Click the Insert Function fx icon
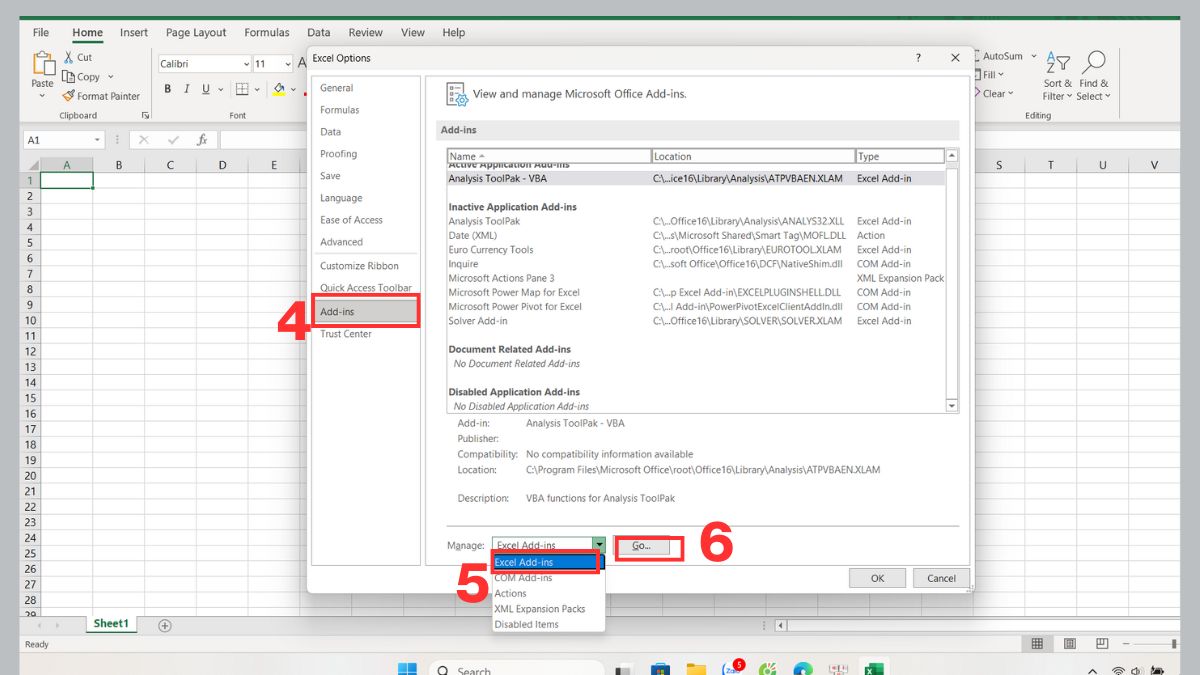 [202, 140]
